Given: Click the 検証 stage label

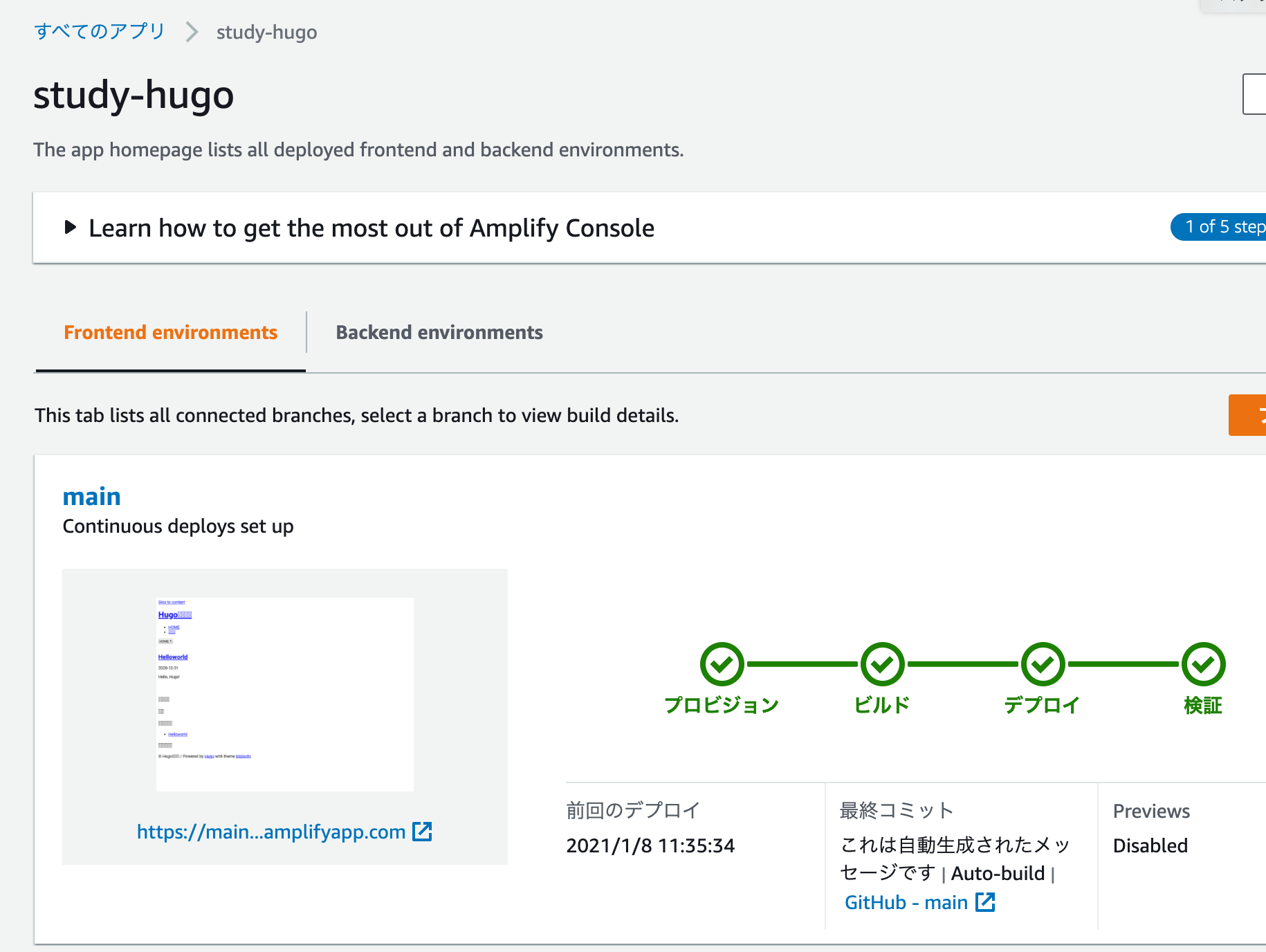Looking at the screenshot, I should point(1203,705).
